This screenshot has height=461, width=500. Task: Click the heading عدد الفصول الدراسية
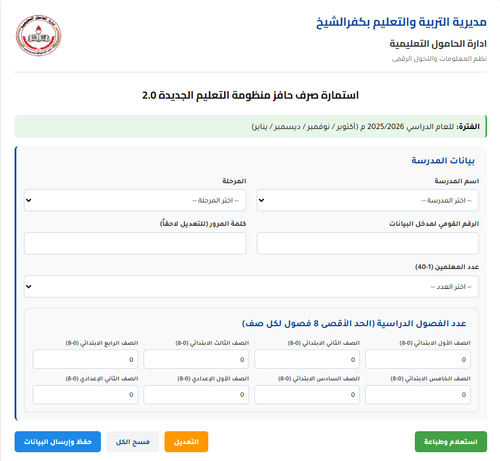click(x=354, y=323)
